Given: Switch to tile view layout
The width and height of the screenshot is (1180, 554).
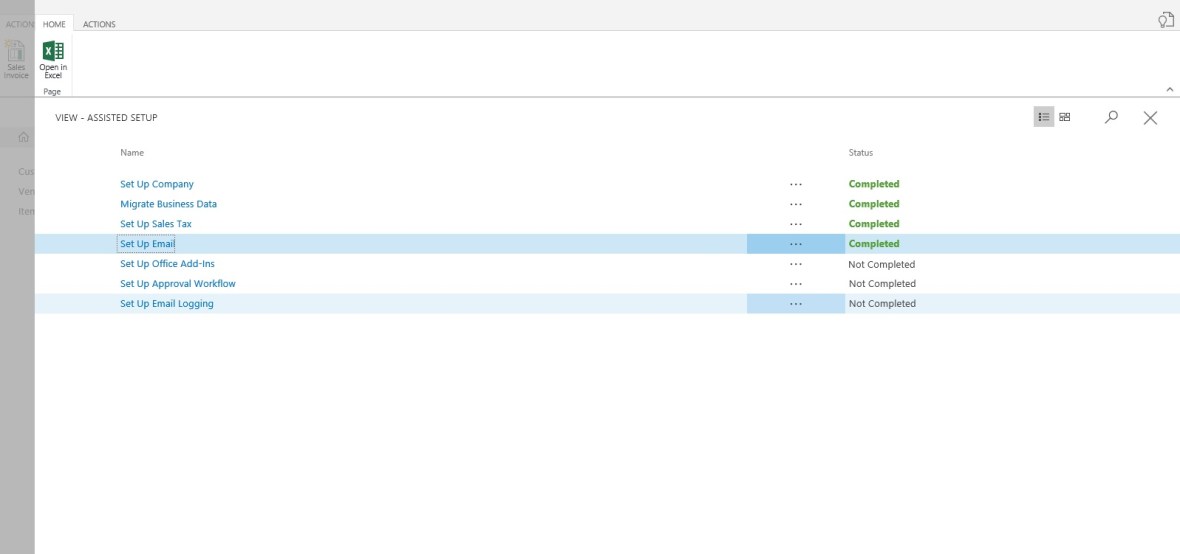Looking at the screenshot, I should pyautogui.click(x=1065, y=117).
